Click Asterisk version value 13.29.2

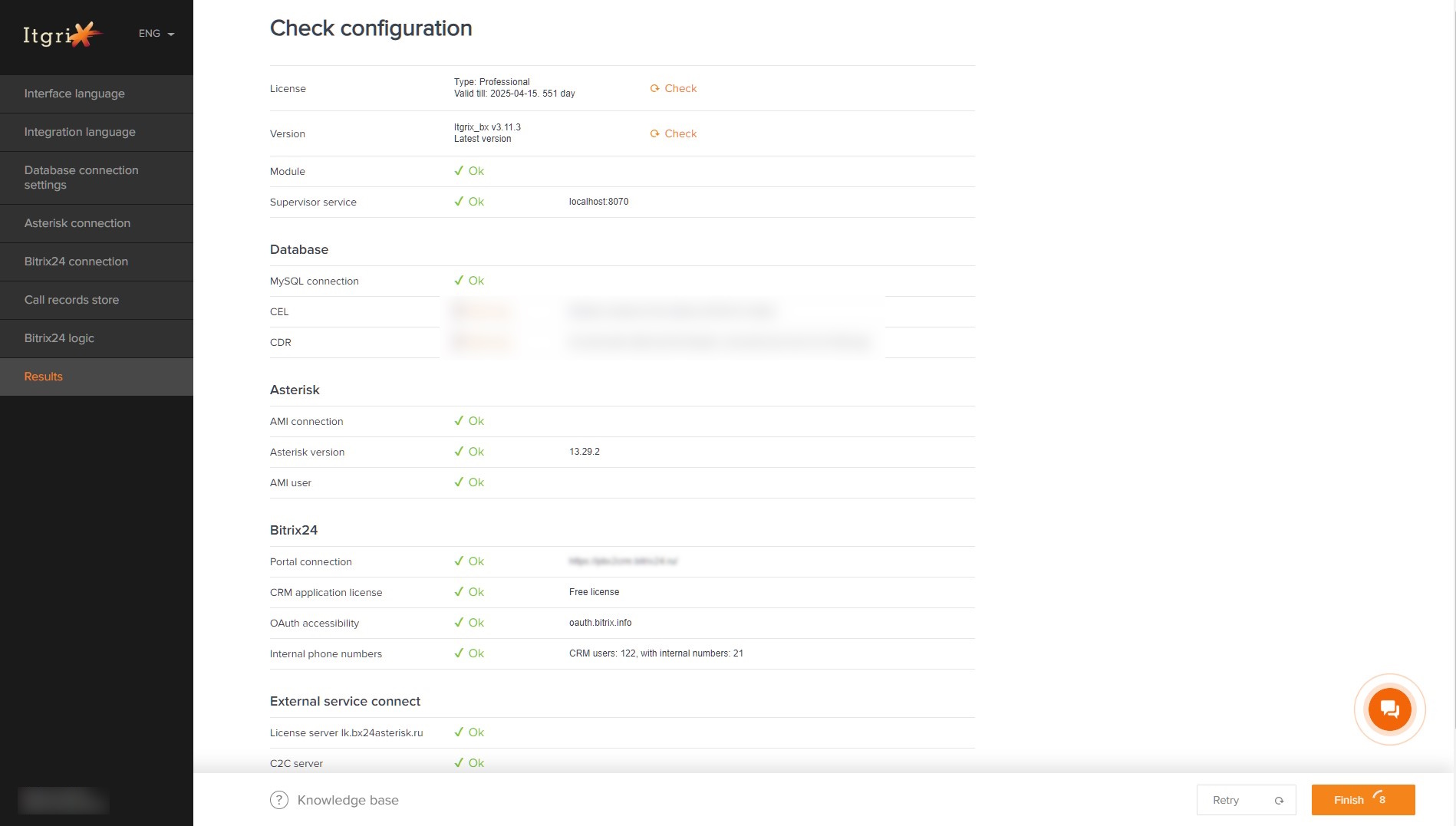(x=585, y=452)
